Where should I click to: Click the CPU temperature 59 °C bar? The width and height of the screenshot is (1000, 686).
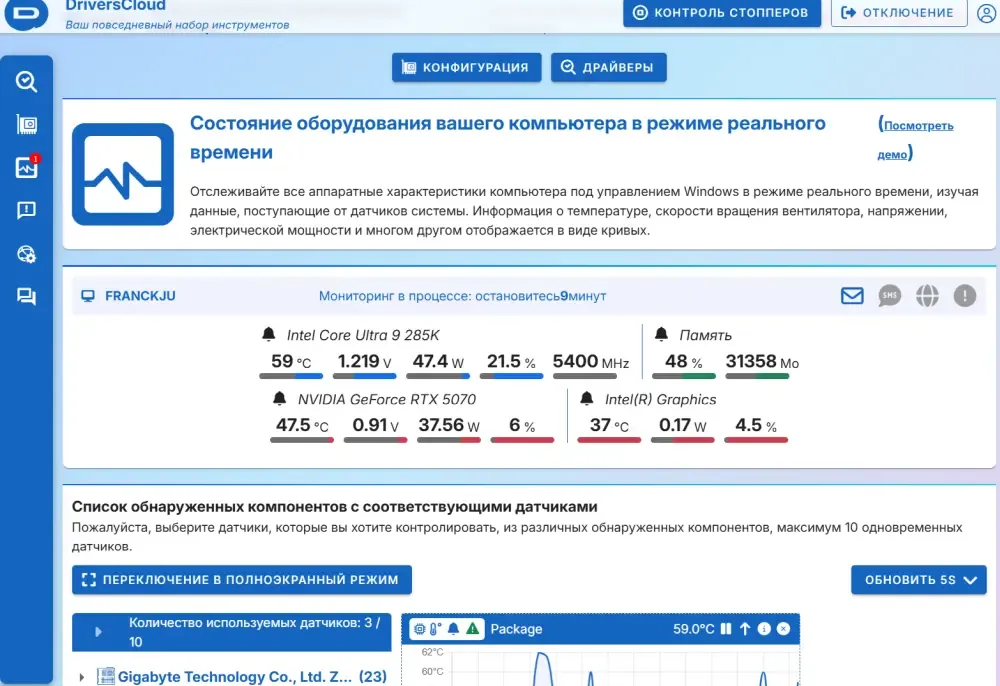click(291, 376)
